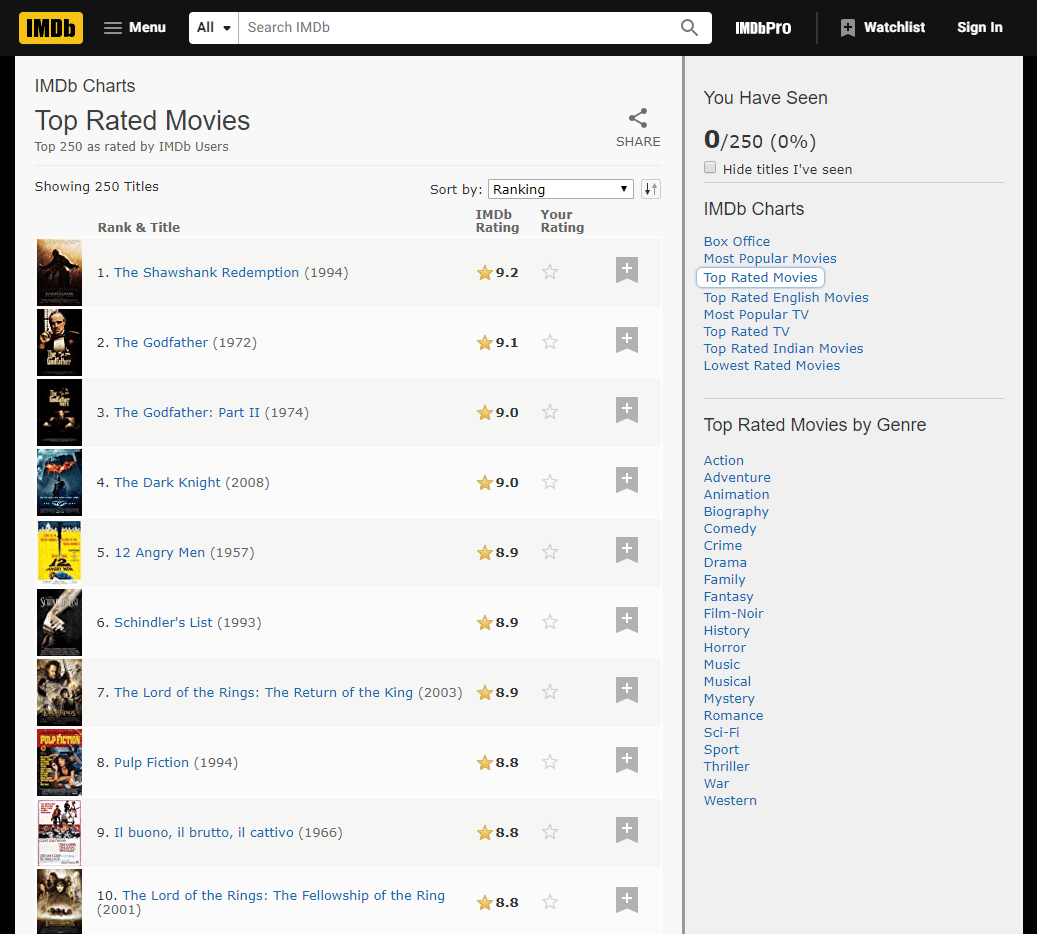The width and height of the screenshot is (1037, 934).
Task: Rate Fellowship of the Ring star
Action: [550, 902]
